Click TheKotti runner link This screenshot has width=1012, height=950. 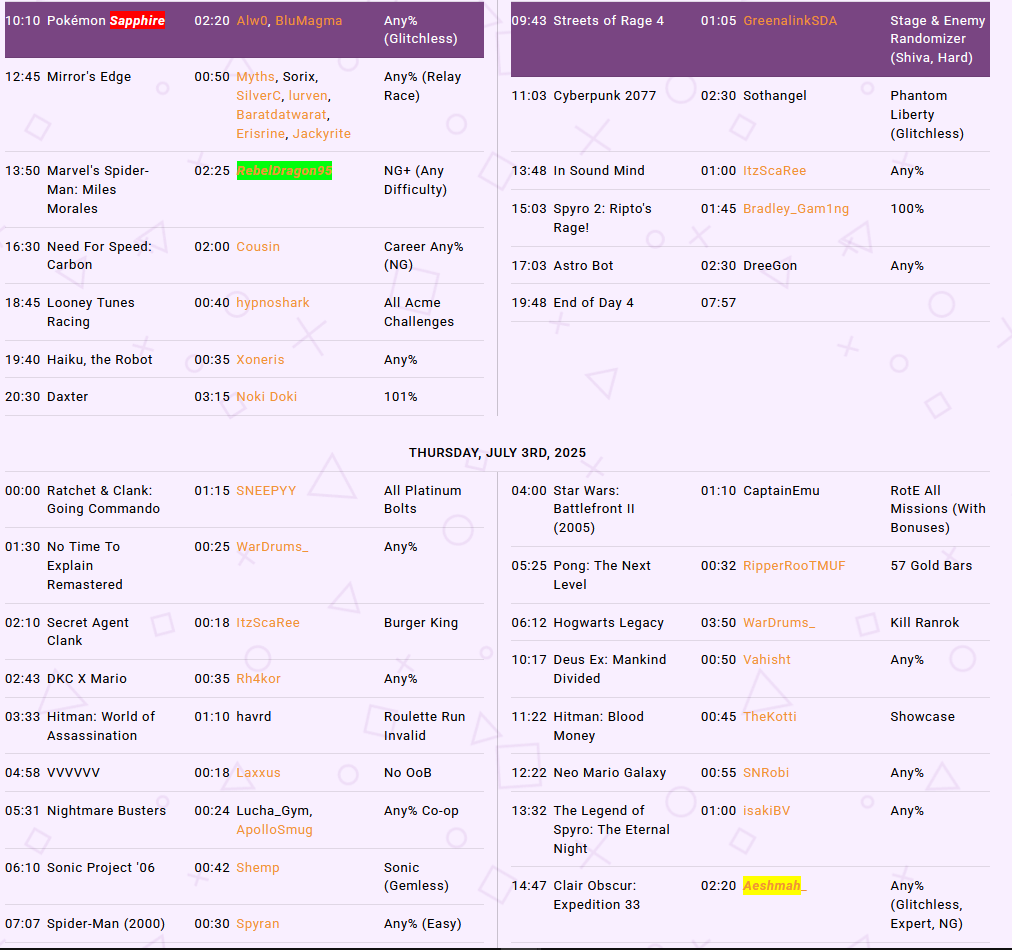pyautogui.click(x=769, y=717)
